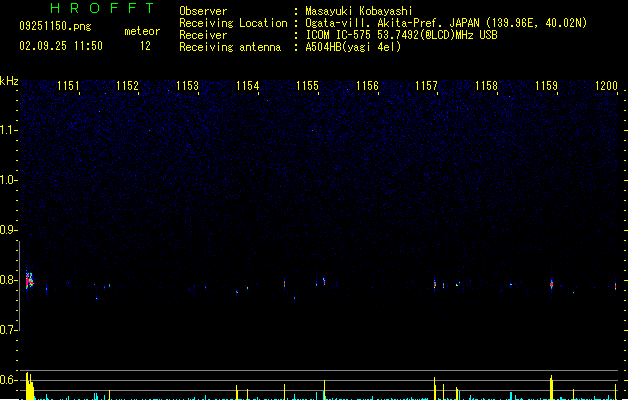Click the 1200 time marker
Screen dimensions: 629x400
click(606, 85)
